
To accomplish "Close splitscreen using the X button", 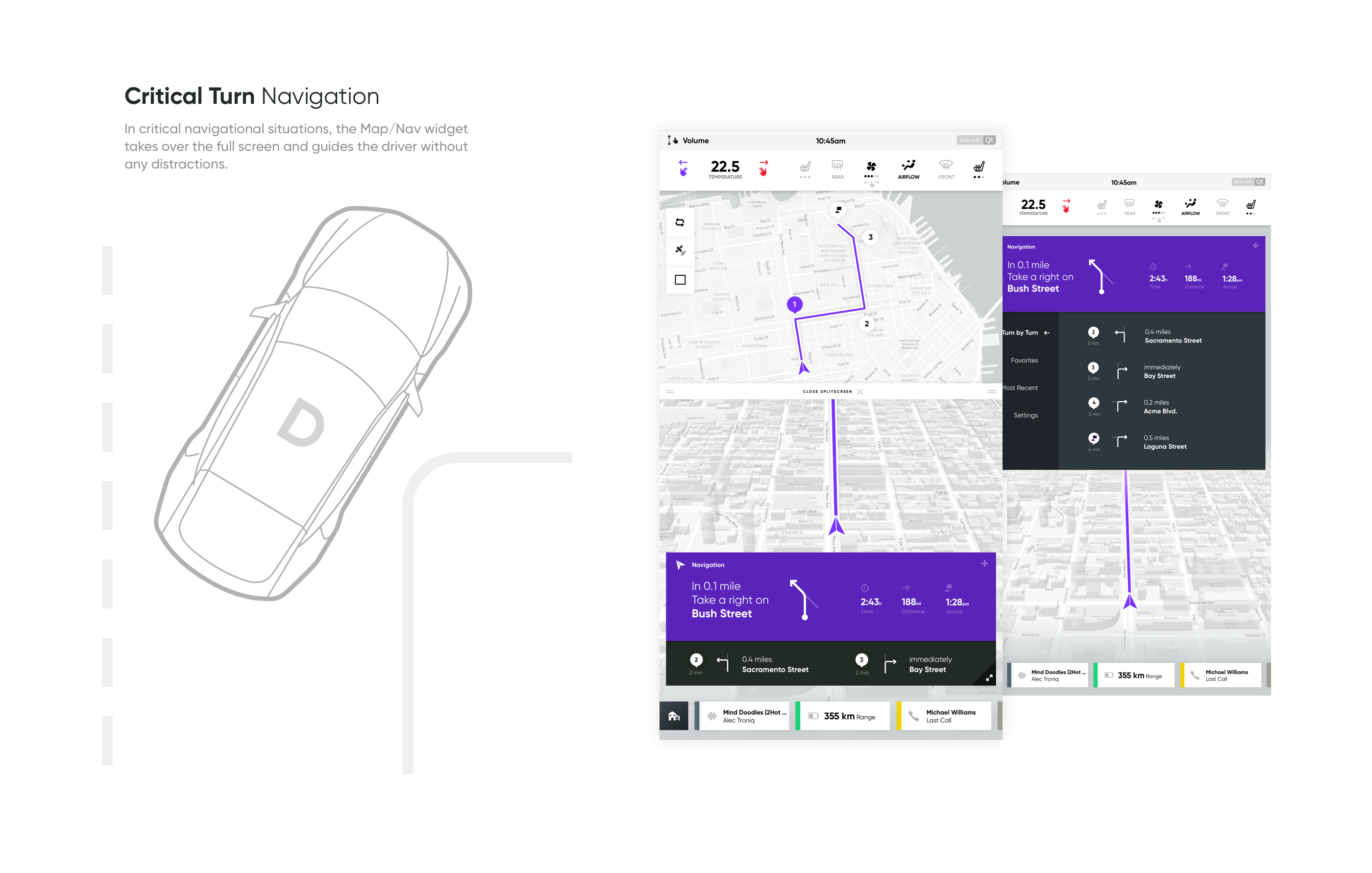I will [860, 392].
